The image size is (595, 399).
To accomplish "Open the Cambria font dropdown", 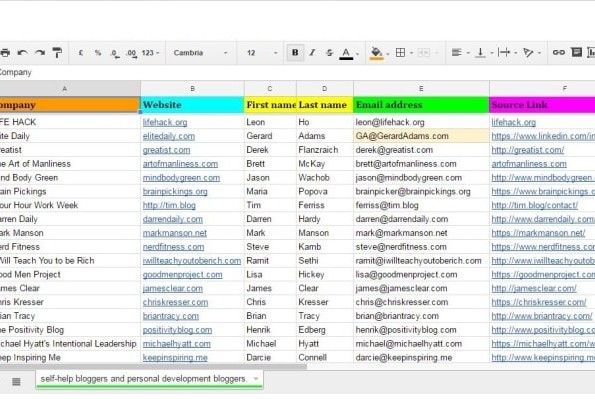I will click(x=200, y=53).
